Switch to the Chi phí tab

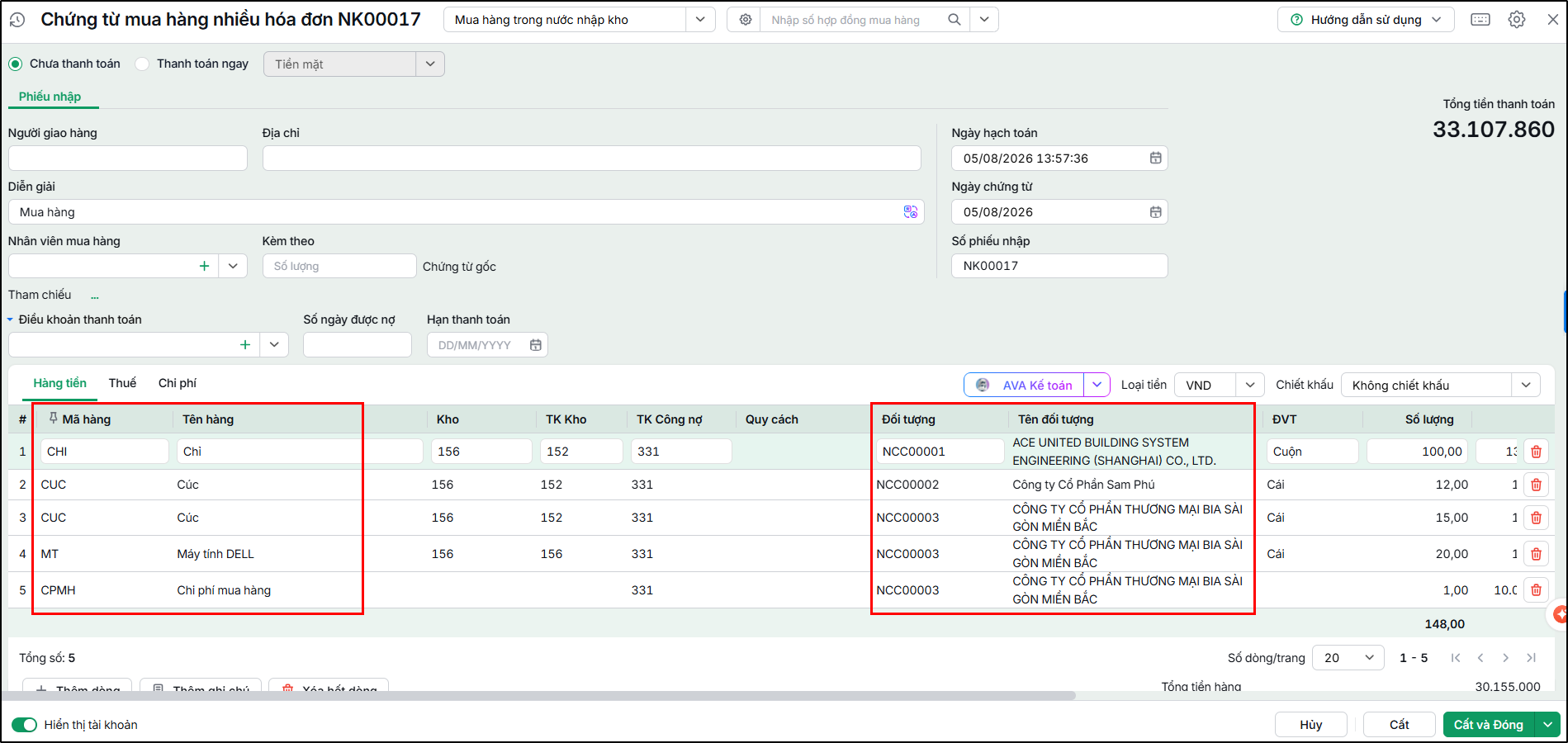[x=178, y=383]
